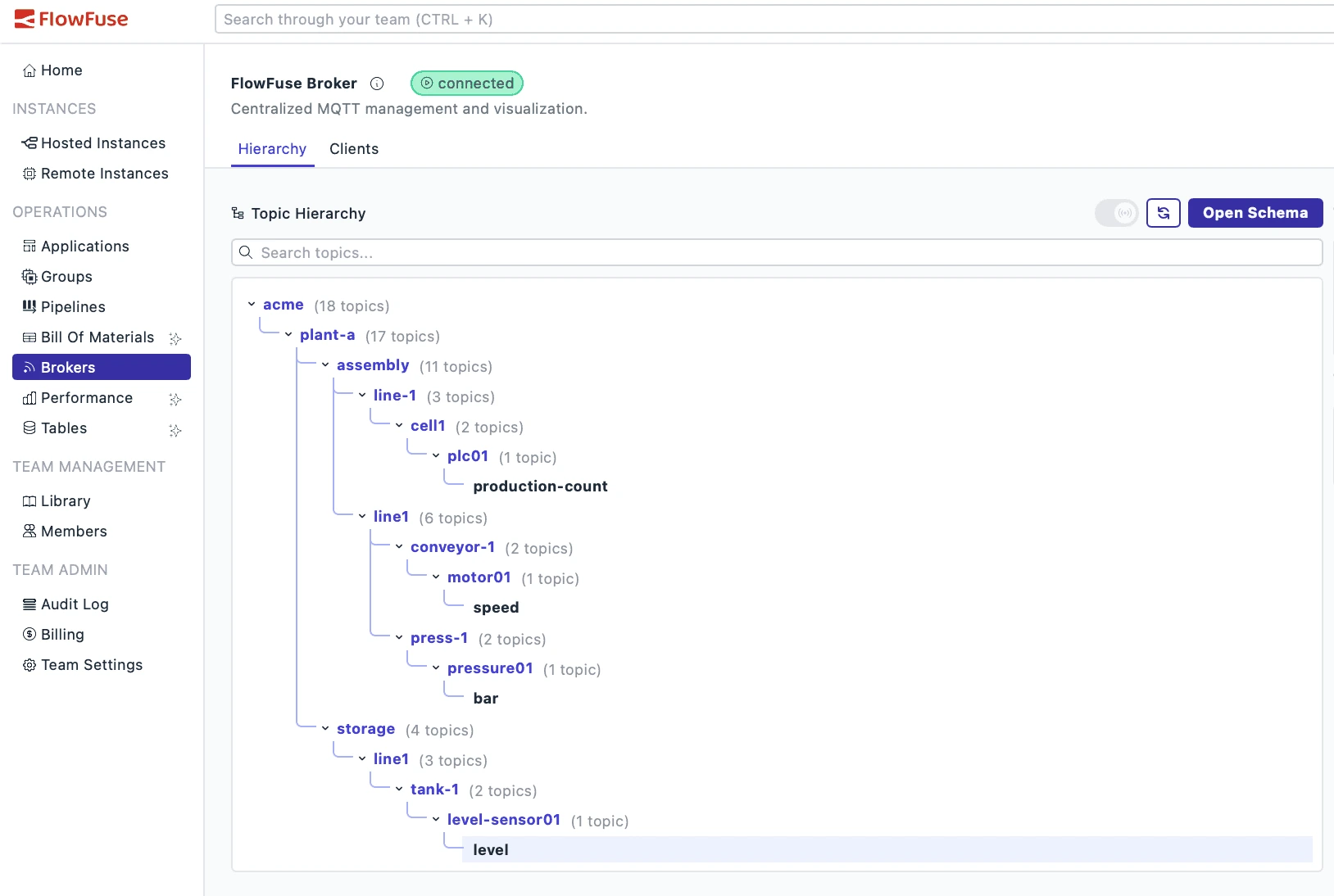Image resolution: width=1334 pixels, height=896 pixels.
Task: Select the line1 node with 6 topics
Action: pyautogui.click(x=391, y=517)
